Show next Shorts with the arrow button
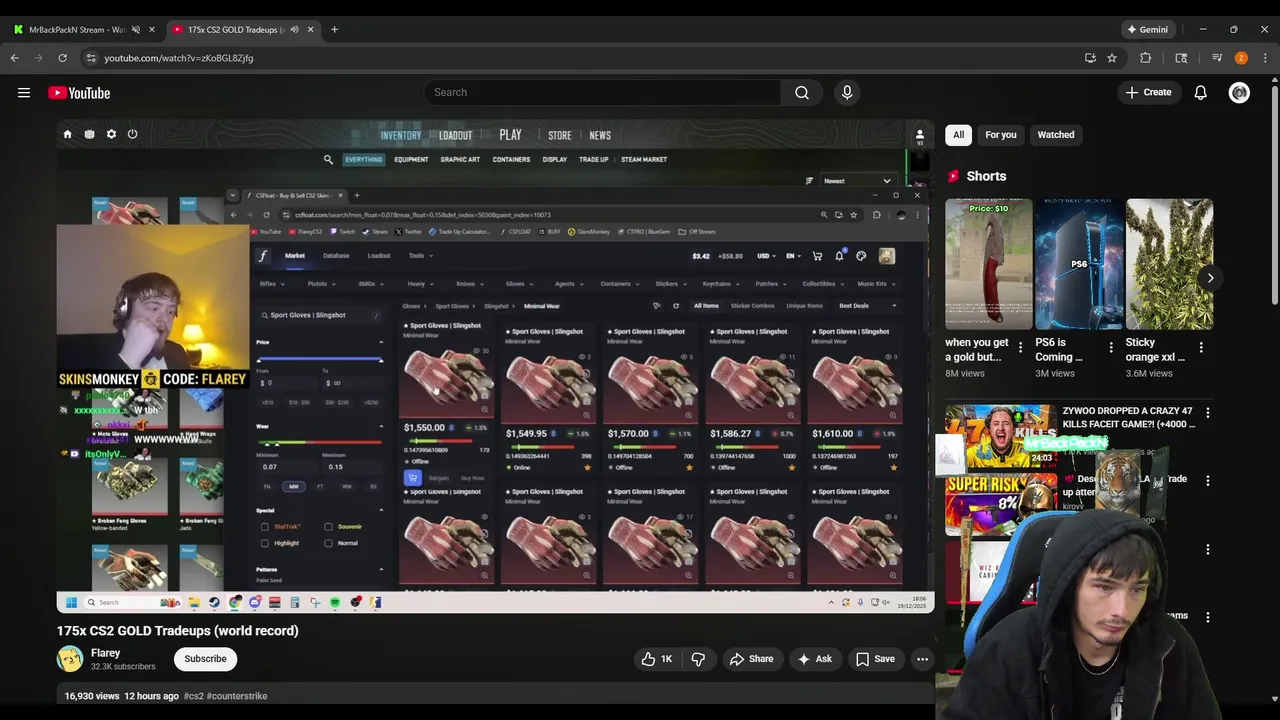 pyautogui.click(x=1210, y=278)
